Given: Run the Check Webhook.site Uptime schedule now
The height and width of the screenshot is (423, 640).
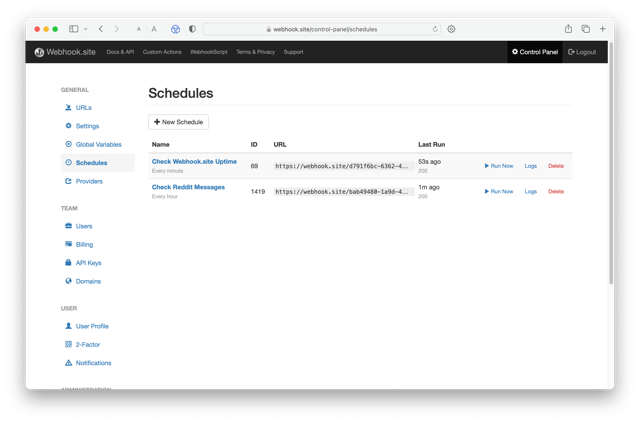Looking at the screenshot, I should point(499,166).
